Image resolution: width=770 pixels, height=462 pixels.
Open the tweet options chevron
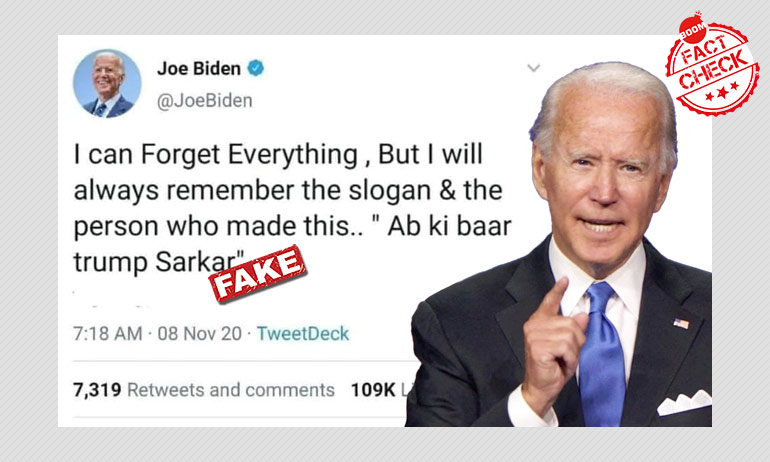pyautogui.click(x=533, y=68)
